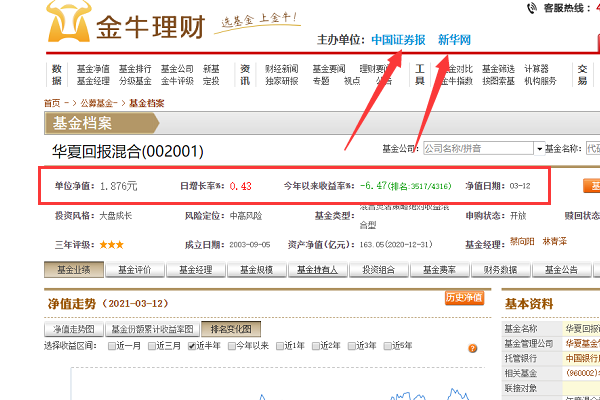
Task: Select the 基金业绩 tab
Action: pyautogui.click(x=74, y=270)
